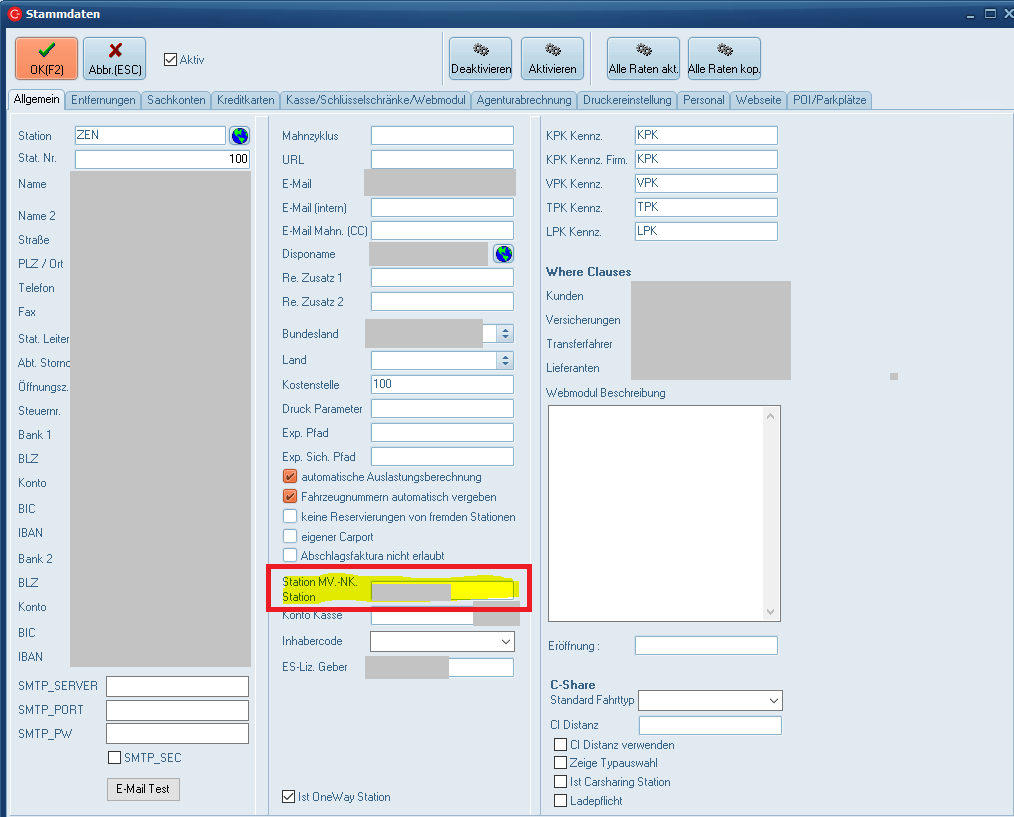Click the Deaktivieren gears button
This screenshot has width=1014, height=817.
pos(481,58)
